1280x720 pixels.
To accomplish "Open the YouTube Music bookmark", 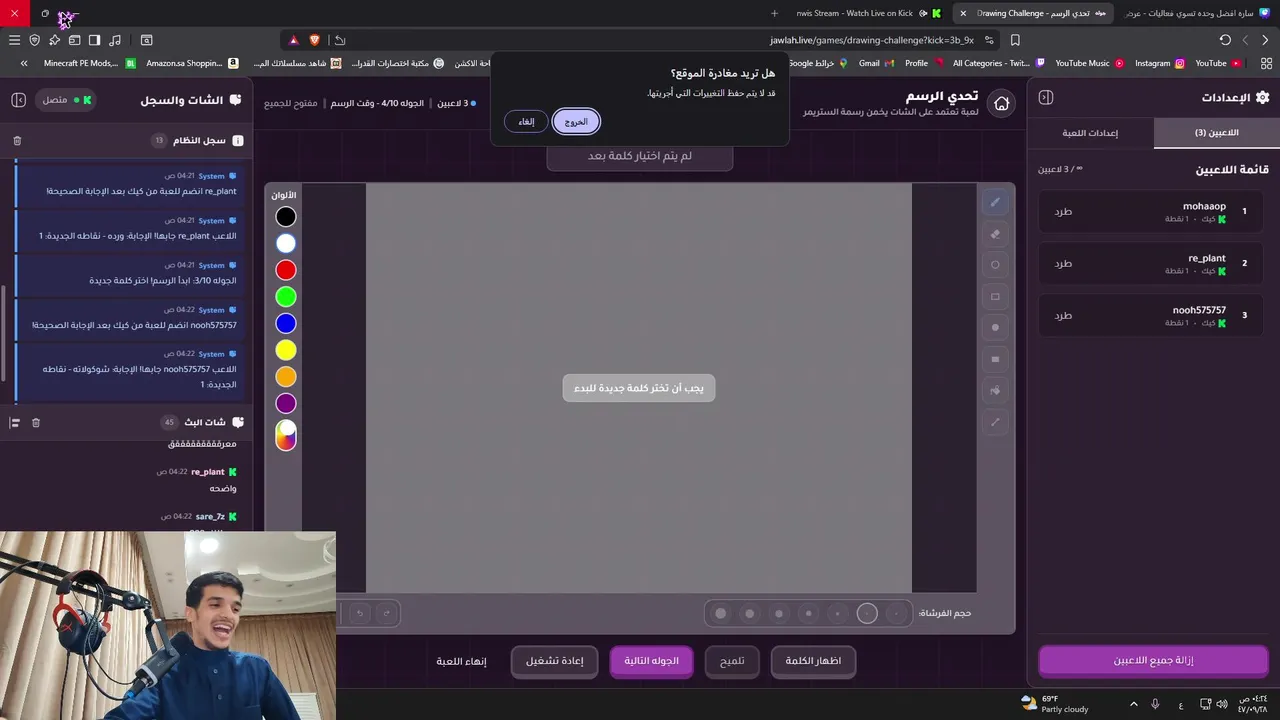I will (x=1089, y=63).
